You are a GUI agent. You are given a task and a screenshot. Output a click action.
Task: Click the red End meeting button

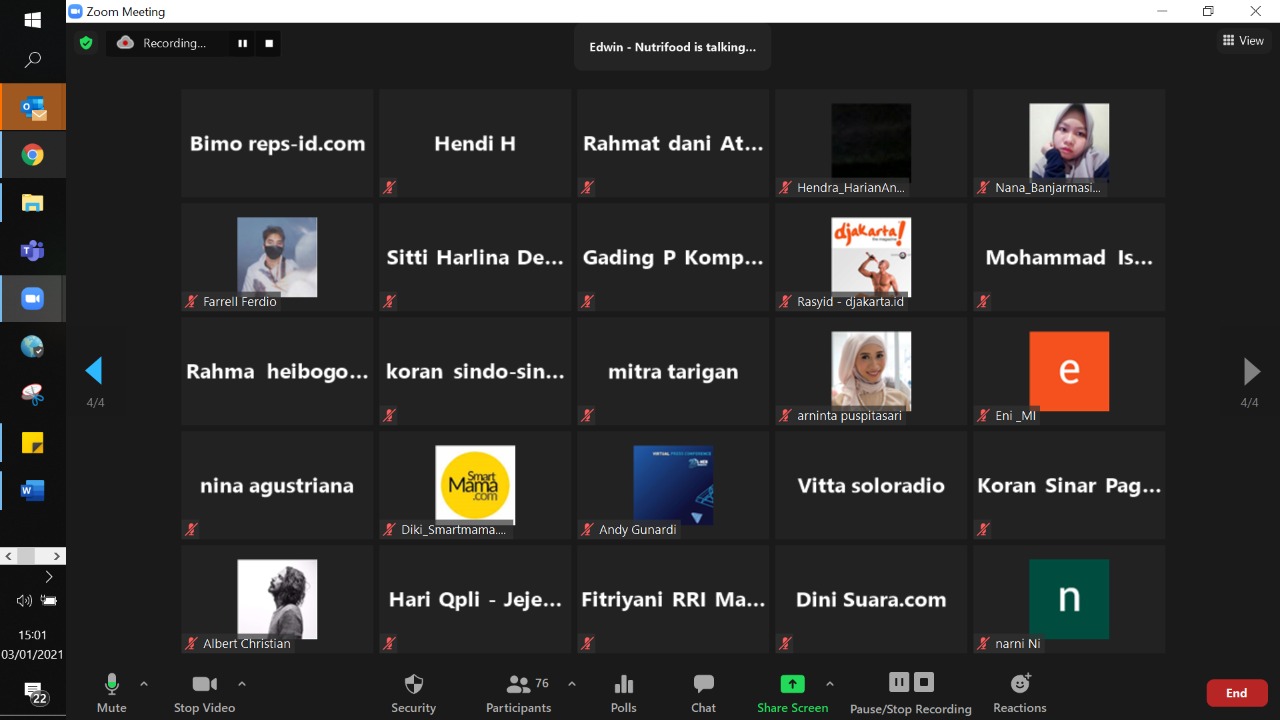coord(1236,693)
